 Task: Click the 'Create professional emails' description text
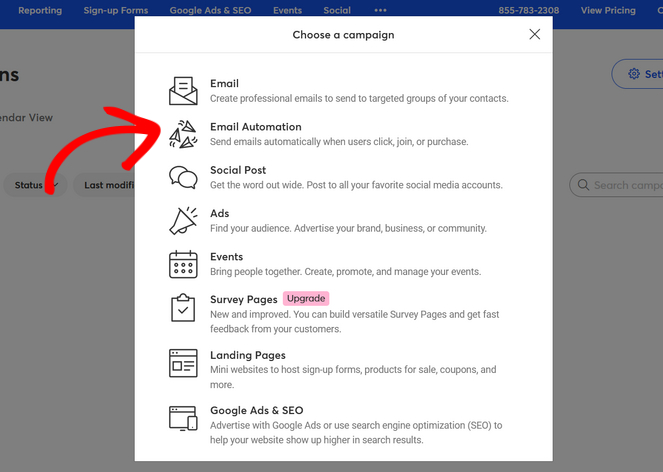[359, 99]
